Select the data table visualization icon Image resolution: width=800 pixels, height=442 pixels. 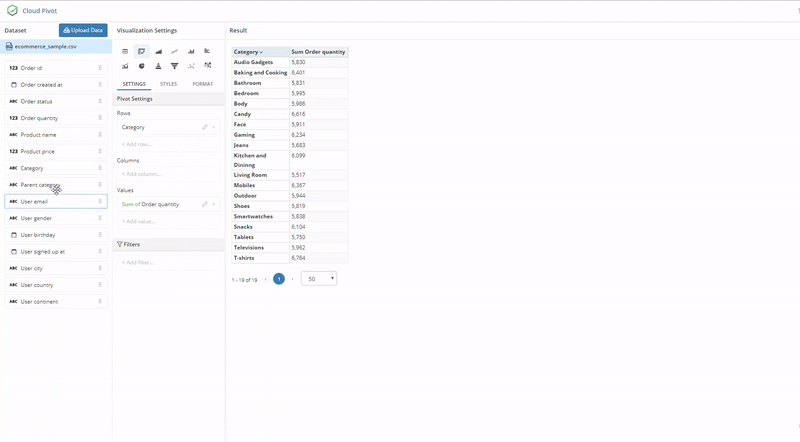[125, 51]
